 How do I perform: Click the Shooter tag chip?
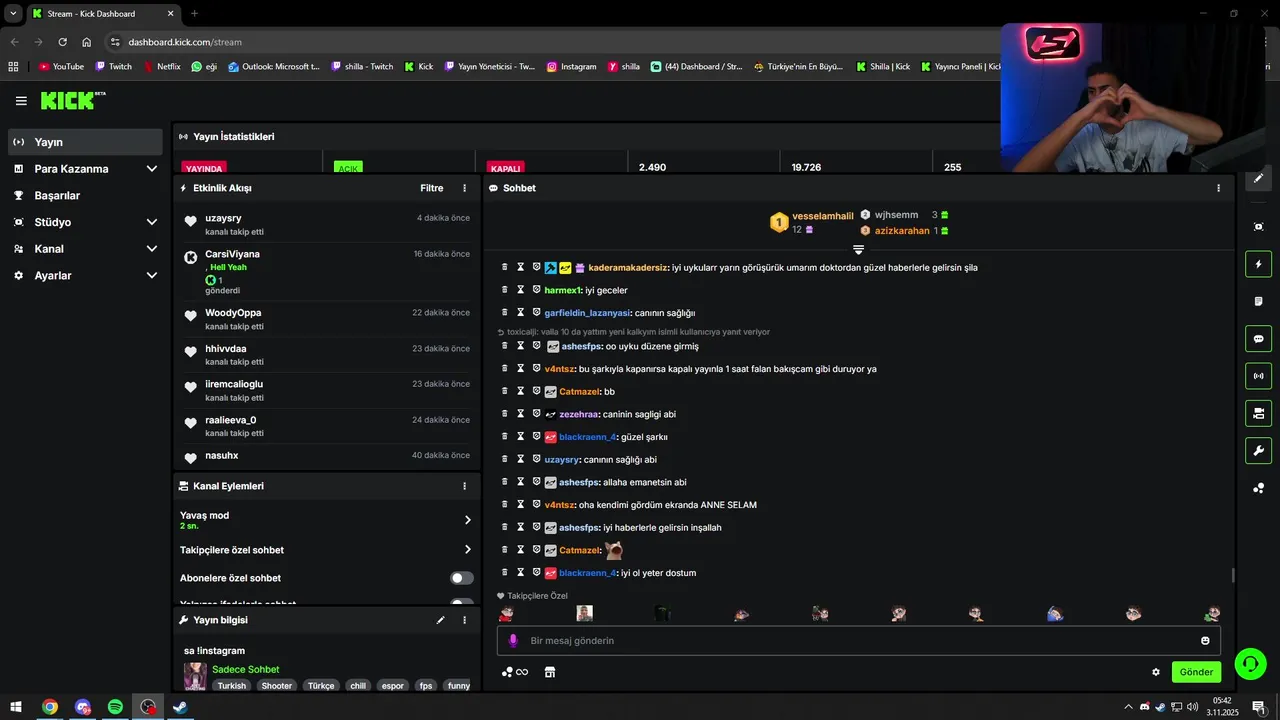click(x=277, y=686)
